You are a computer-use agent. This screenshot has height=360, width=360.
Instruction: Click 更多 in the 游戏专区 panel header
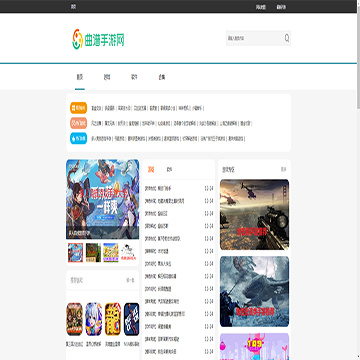(283, 170)
